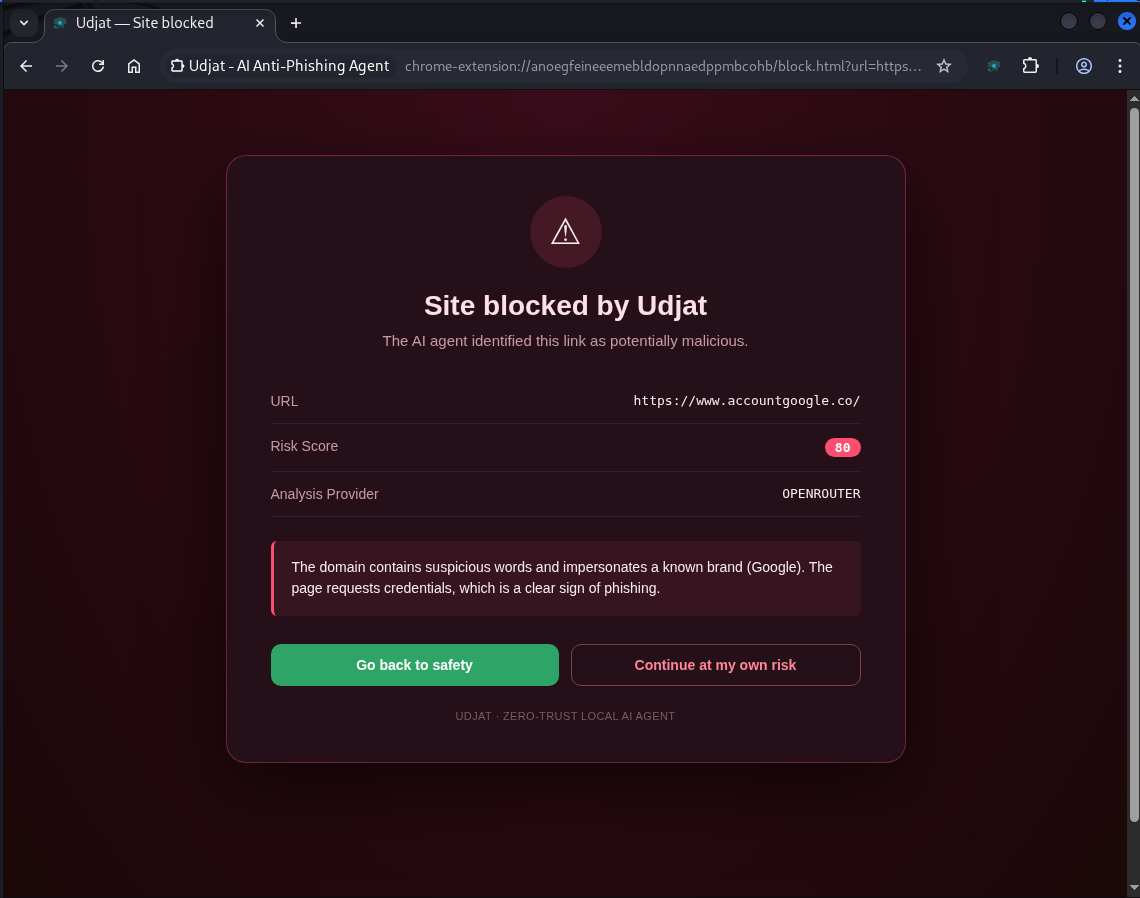Select the blocked URL accountgoogle.co text

[x=746, y=400]
